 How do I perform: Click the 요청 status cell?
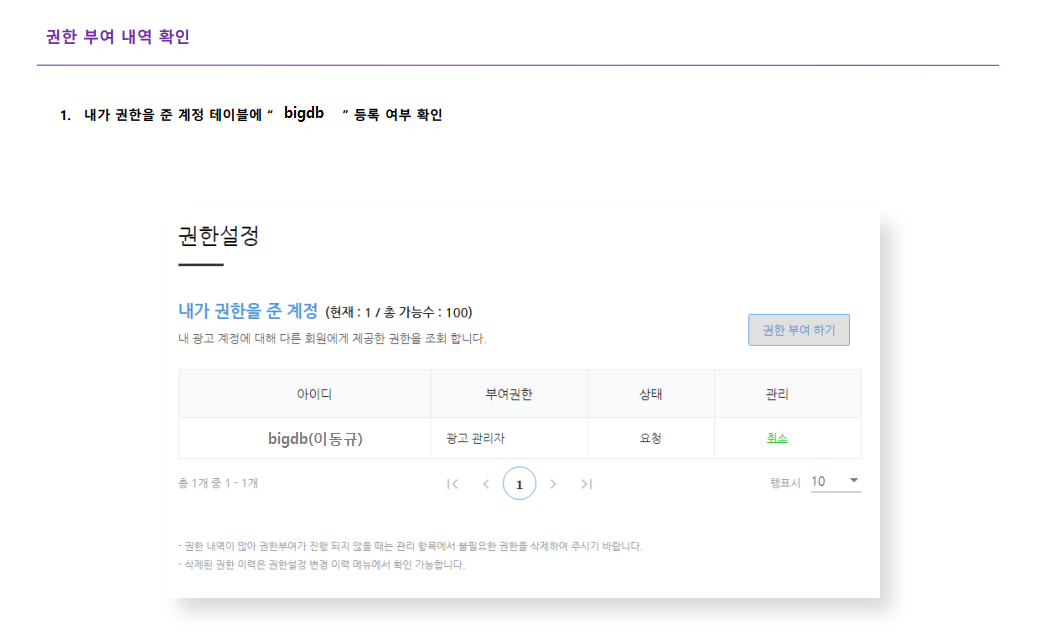pos(651,438)
